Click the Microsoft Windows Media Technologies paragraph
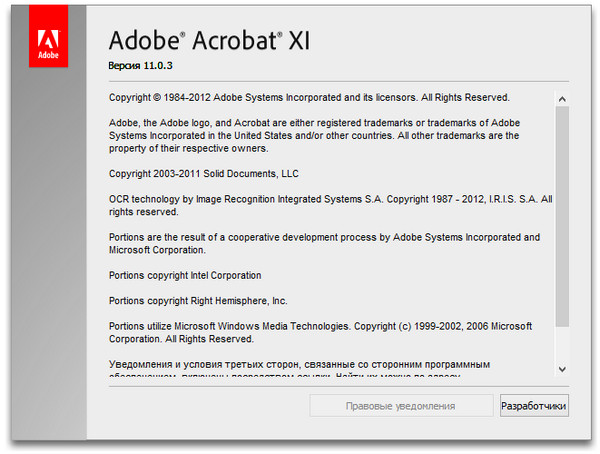This screenshot has width=600, height=454. 319,332
